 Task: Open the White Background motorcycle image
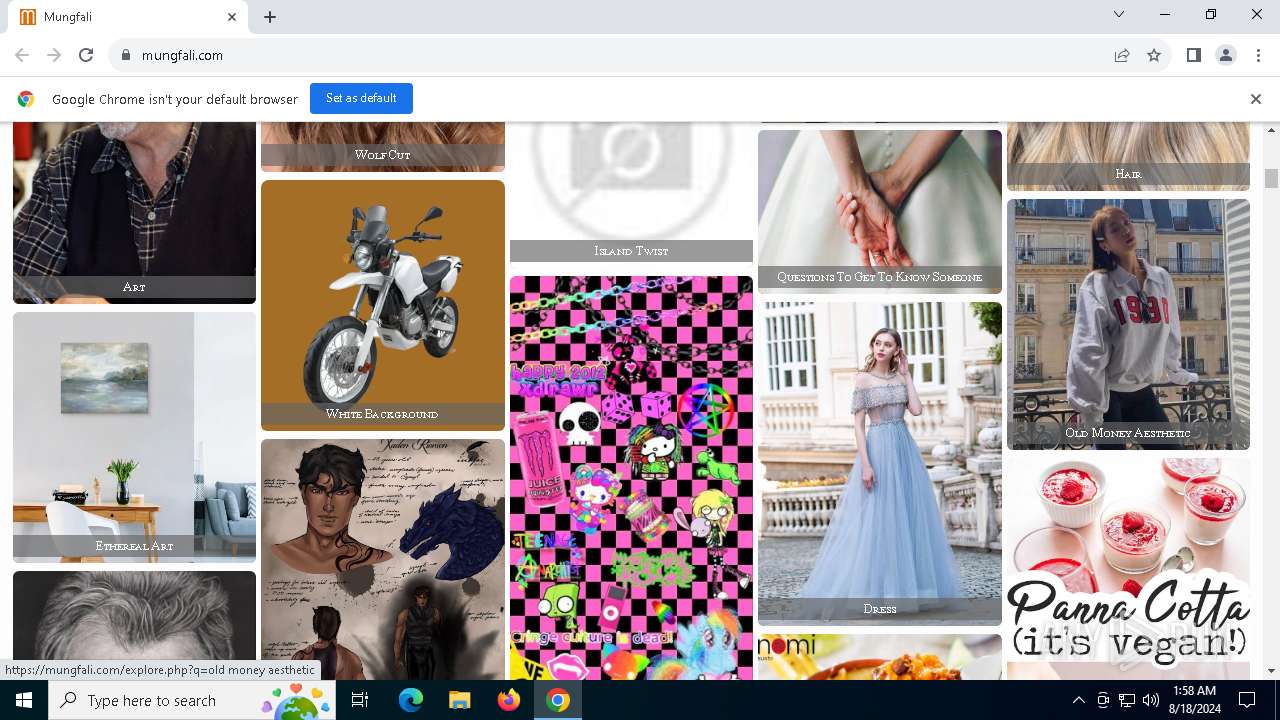(383, 304)
